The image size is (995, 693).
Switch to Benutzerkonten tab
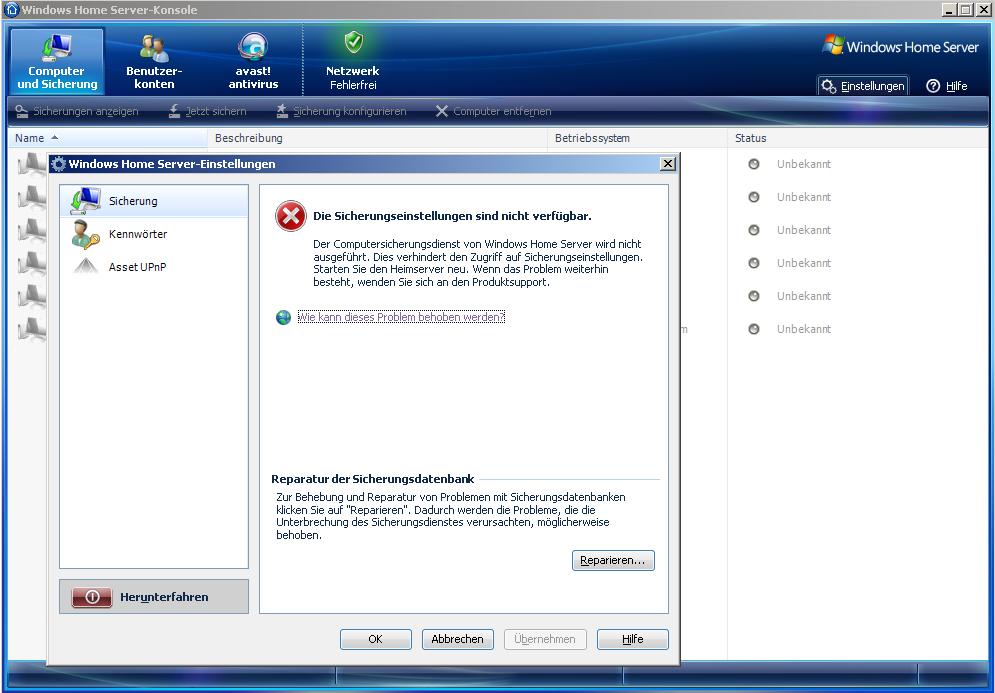[x=154, y=61]
